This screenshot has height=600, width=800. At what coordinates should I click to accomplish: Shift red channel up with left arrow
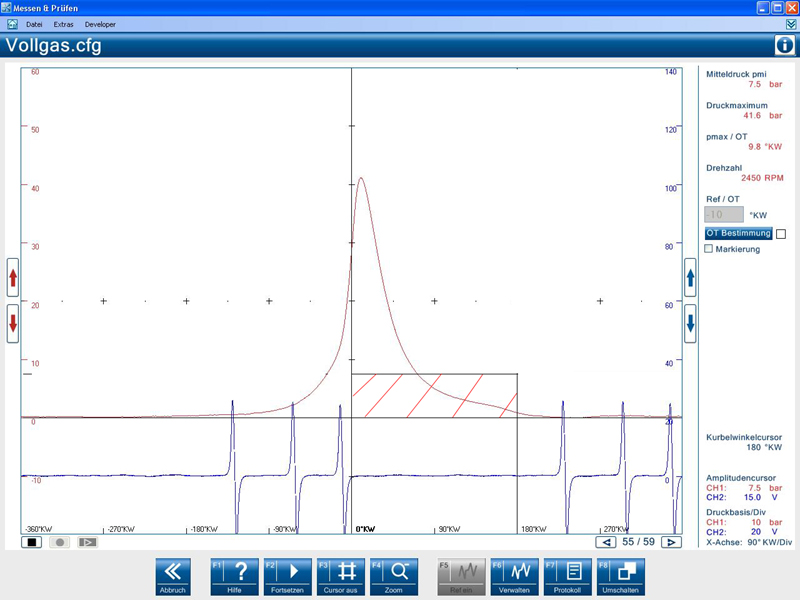13,278
